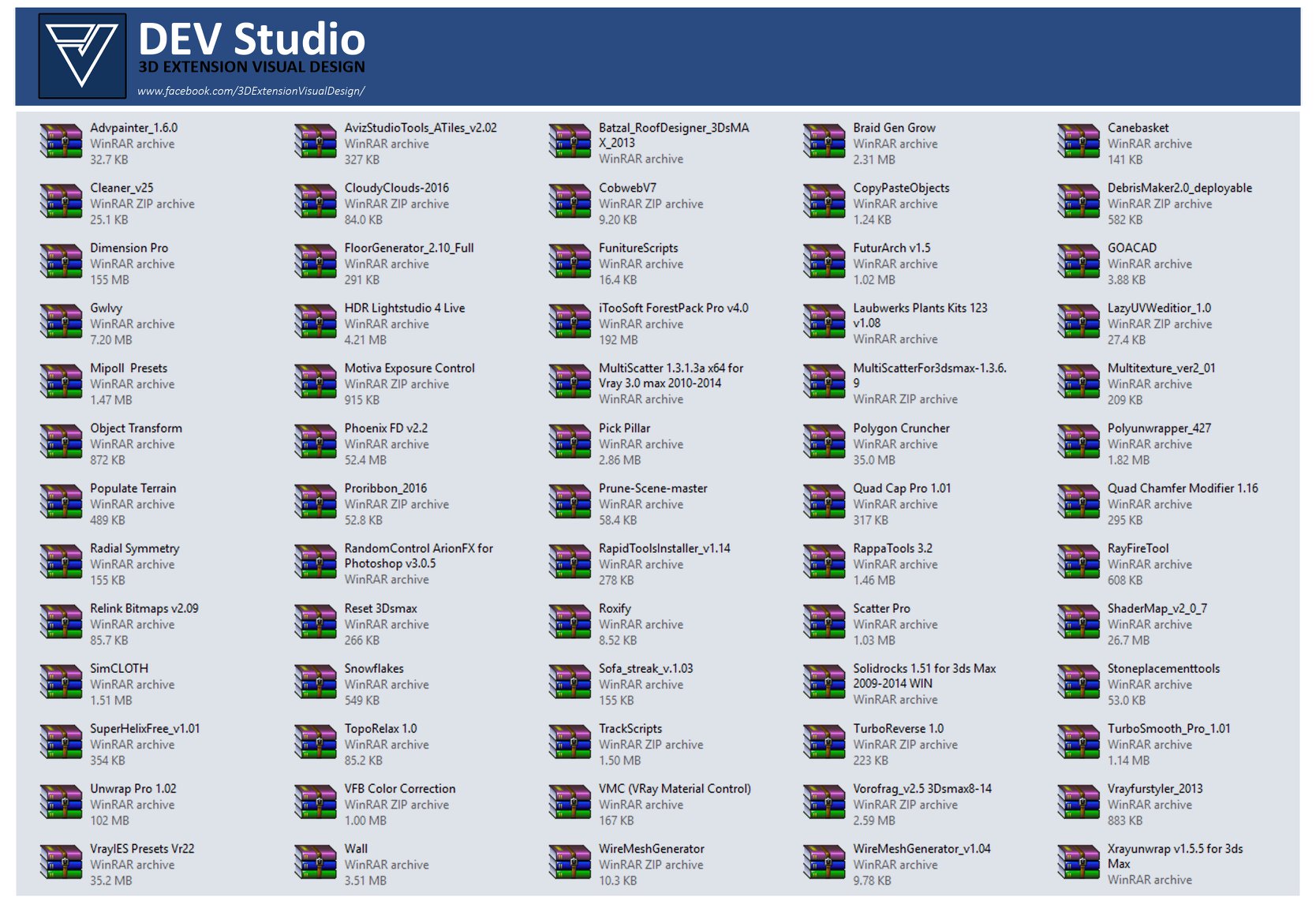Click the Vorofrag_v2.5 3Dsmax8-14 name
Screen dimensions: 1316x912
point(922,789)
